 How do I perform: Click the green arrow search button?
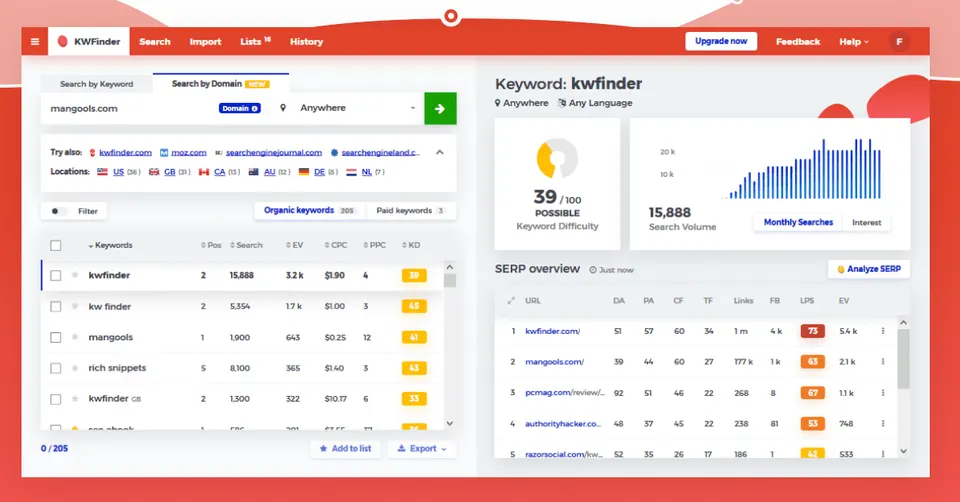click(x=440, y=108)
